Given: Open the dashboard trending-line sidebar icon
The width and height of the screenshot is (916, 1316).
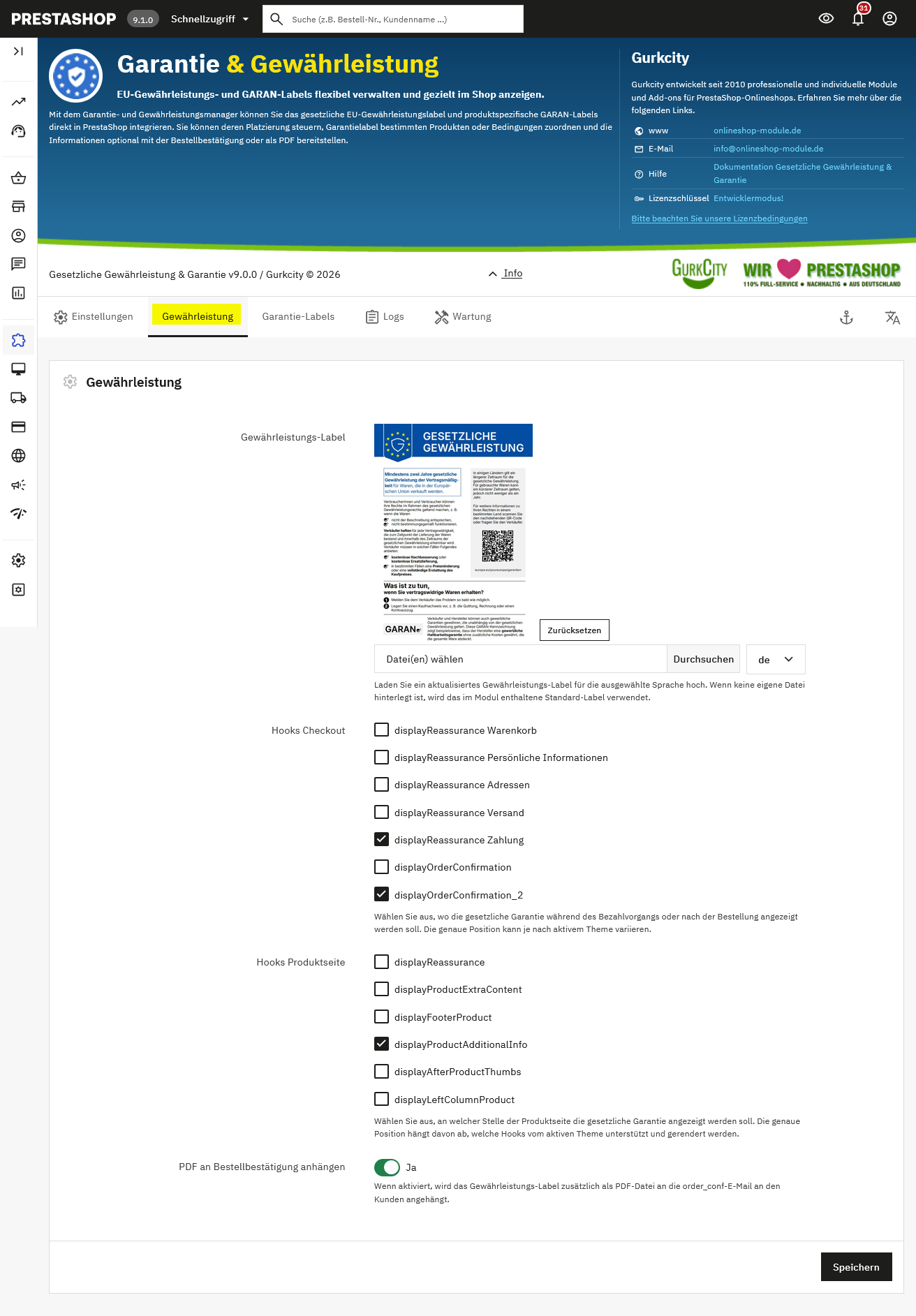Looking at the screenshot, I should 18,102.
